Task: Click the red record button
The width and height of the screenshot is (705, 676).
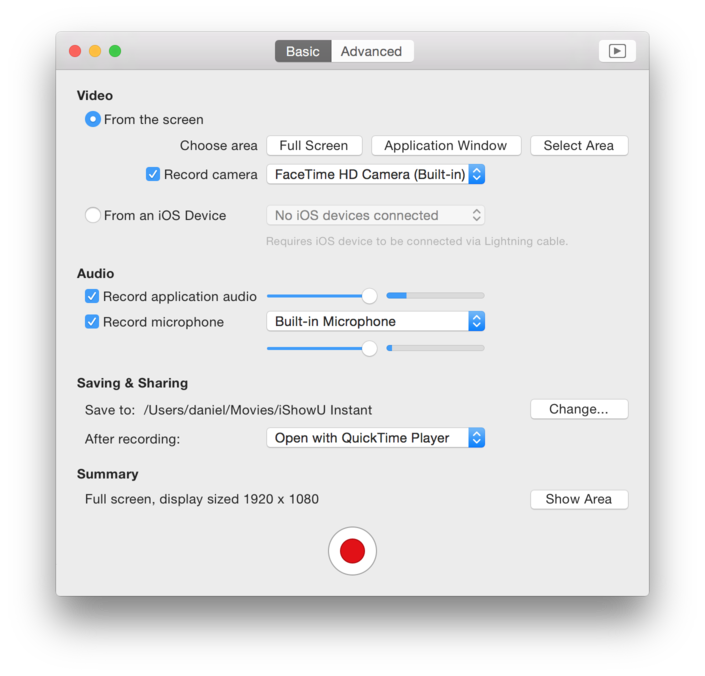Action: [x=352, y=551]
